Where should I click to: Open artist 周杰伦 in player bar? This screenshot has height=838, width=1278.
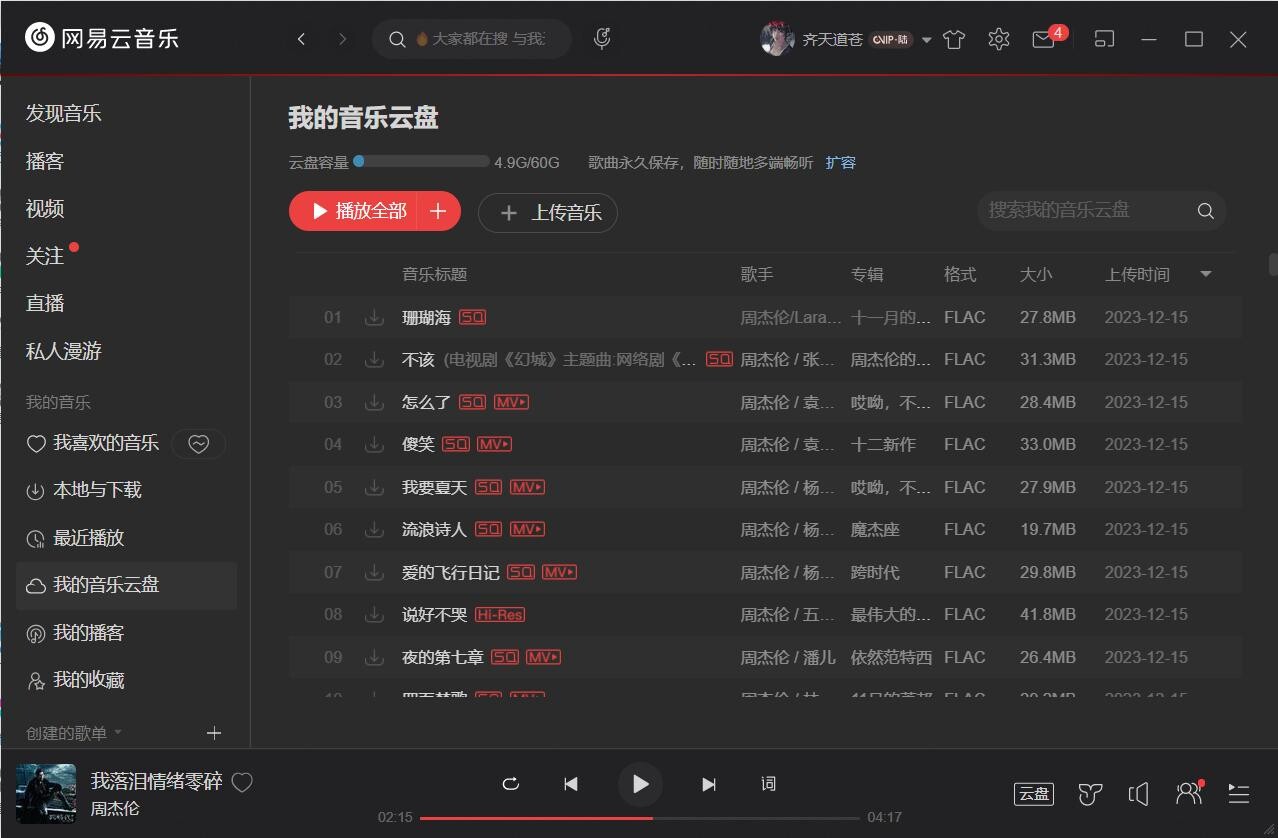[x=115, y=809]
